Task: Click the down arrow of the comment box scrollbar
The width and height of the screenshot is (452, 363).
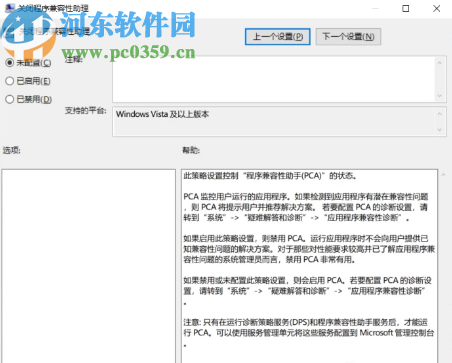Action: pyautogui.click(x=440, y=96)
